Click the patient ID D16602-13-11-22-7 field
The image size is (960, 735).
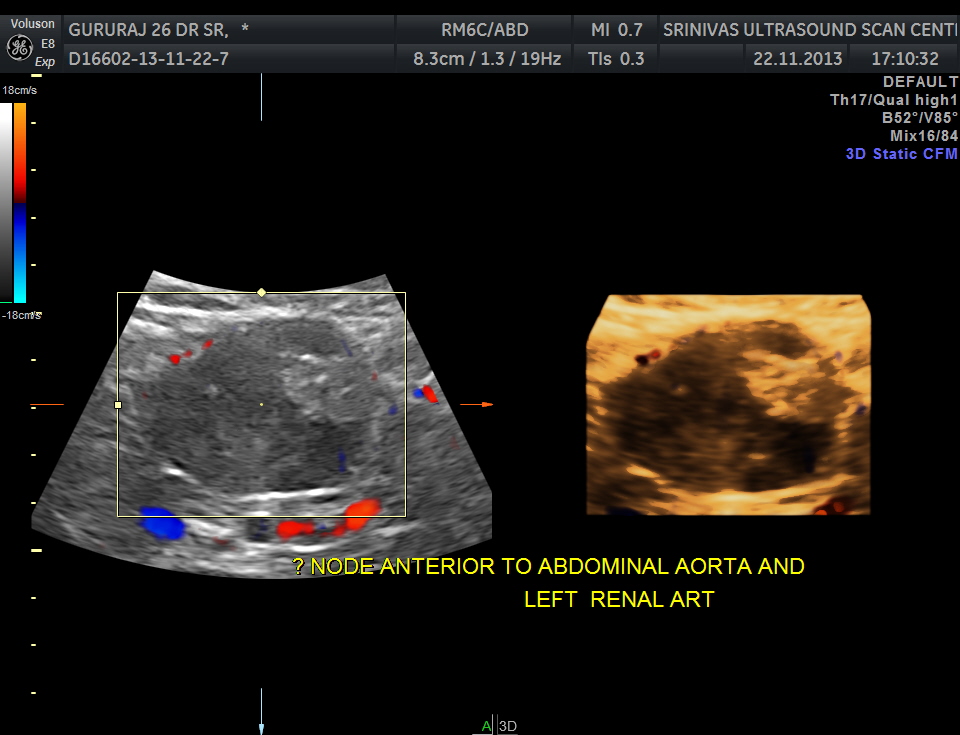point(148,59)
